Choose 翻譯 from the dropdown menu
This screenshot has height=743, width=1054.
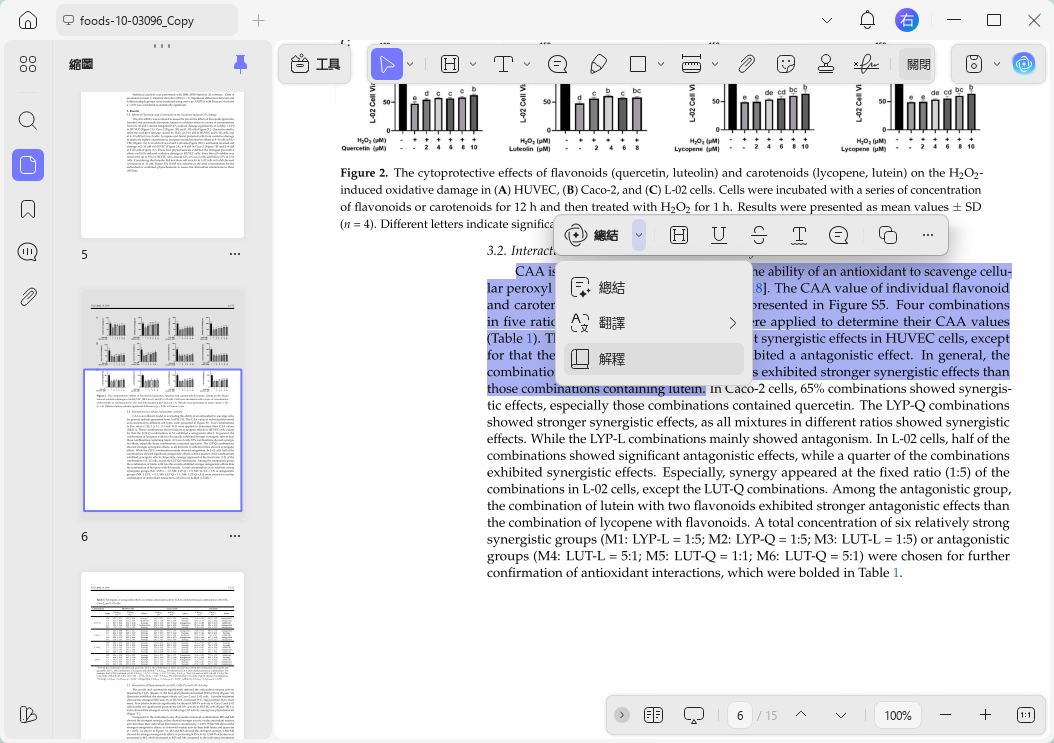pos(653,323)
